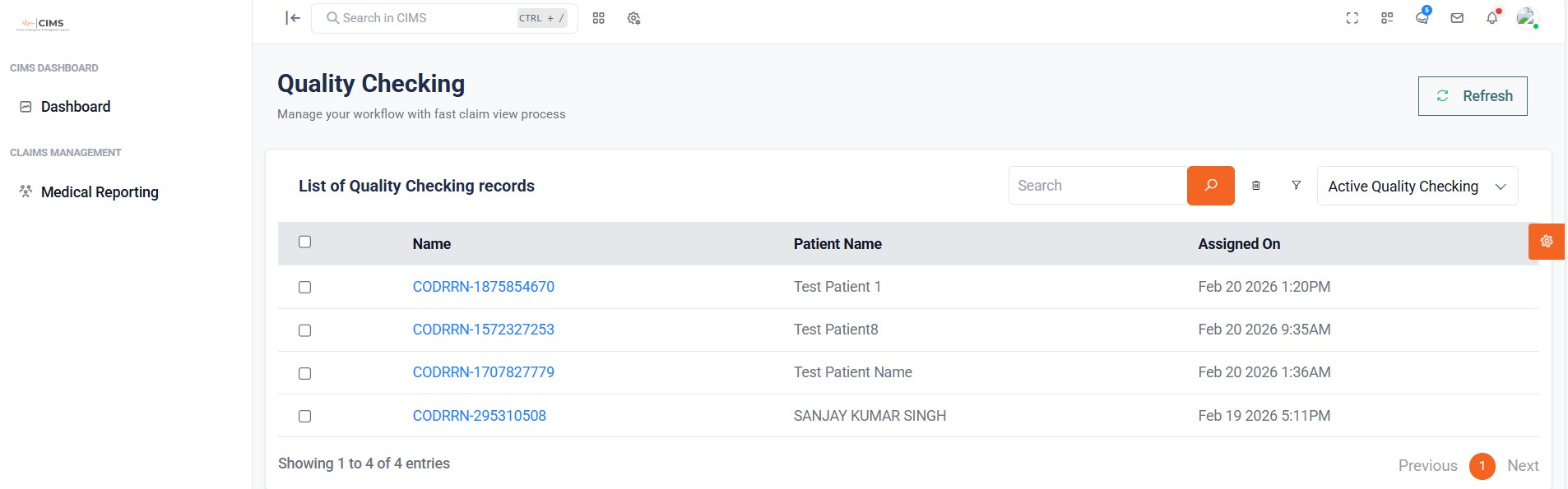
Task: Collapse the sidebar with the arrow icon
Action: tap(293, 18)
